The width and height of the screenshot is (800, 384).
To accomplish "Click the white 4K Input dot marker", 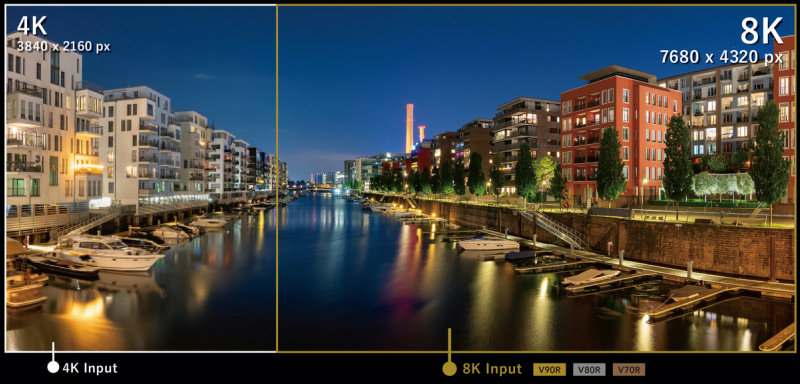I will coord(53,367).
